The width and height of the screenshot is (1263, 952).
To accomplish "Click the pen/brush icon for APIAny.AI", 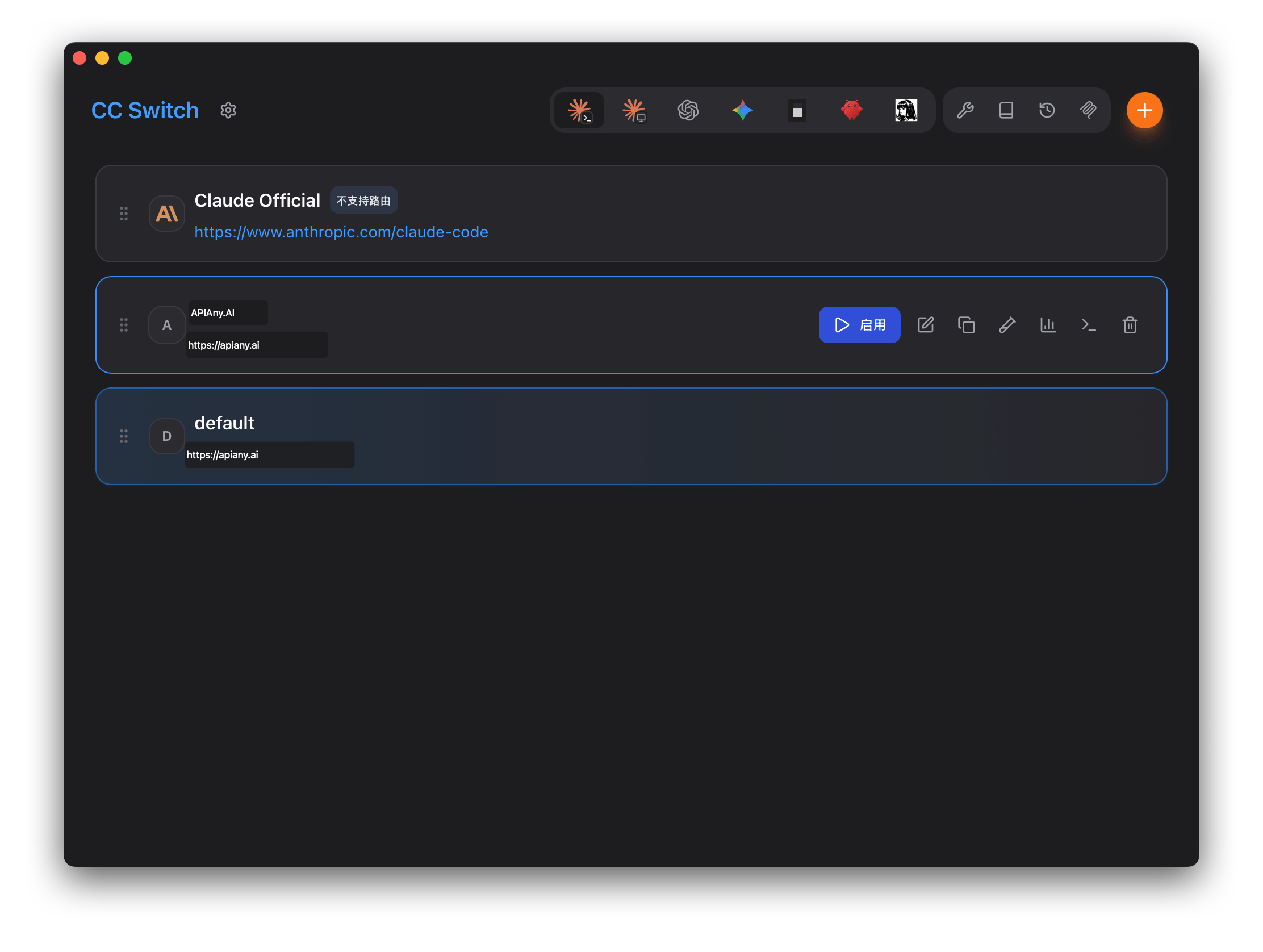I will click(1007, 325).
